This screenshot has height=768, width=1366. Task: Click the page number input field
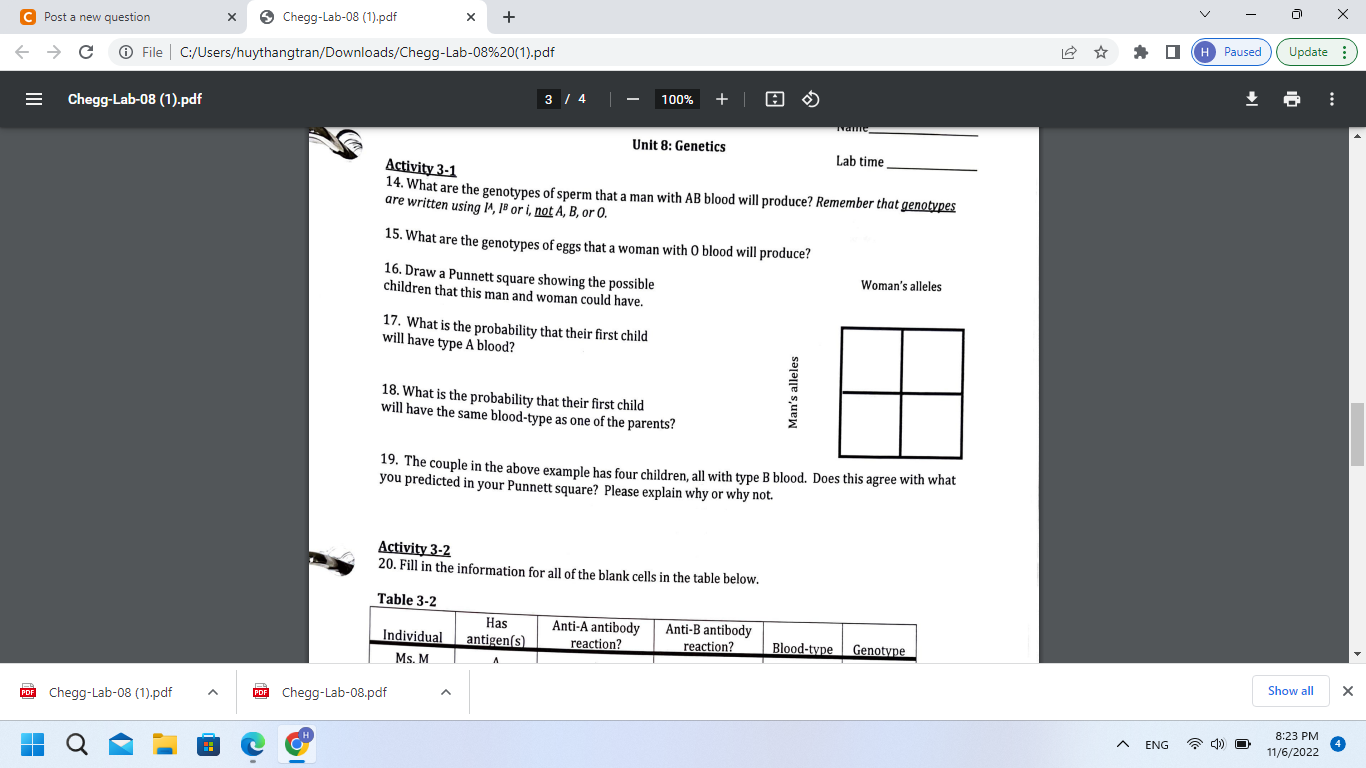click(548, 99)
